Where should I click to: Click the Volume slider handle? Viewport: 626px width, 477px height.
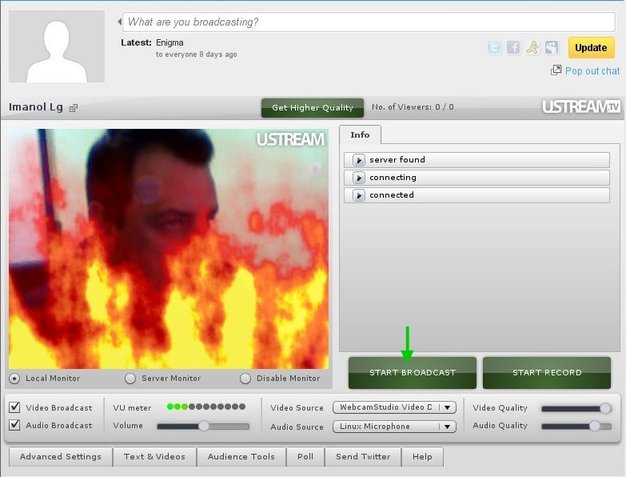[204, 426]
